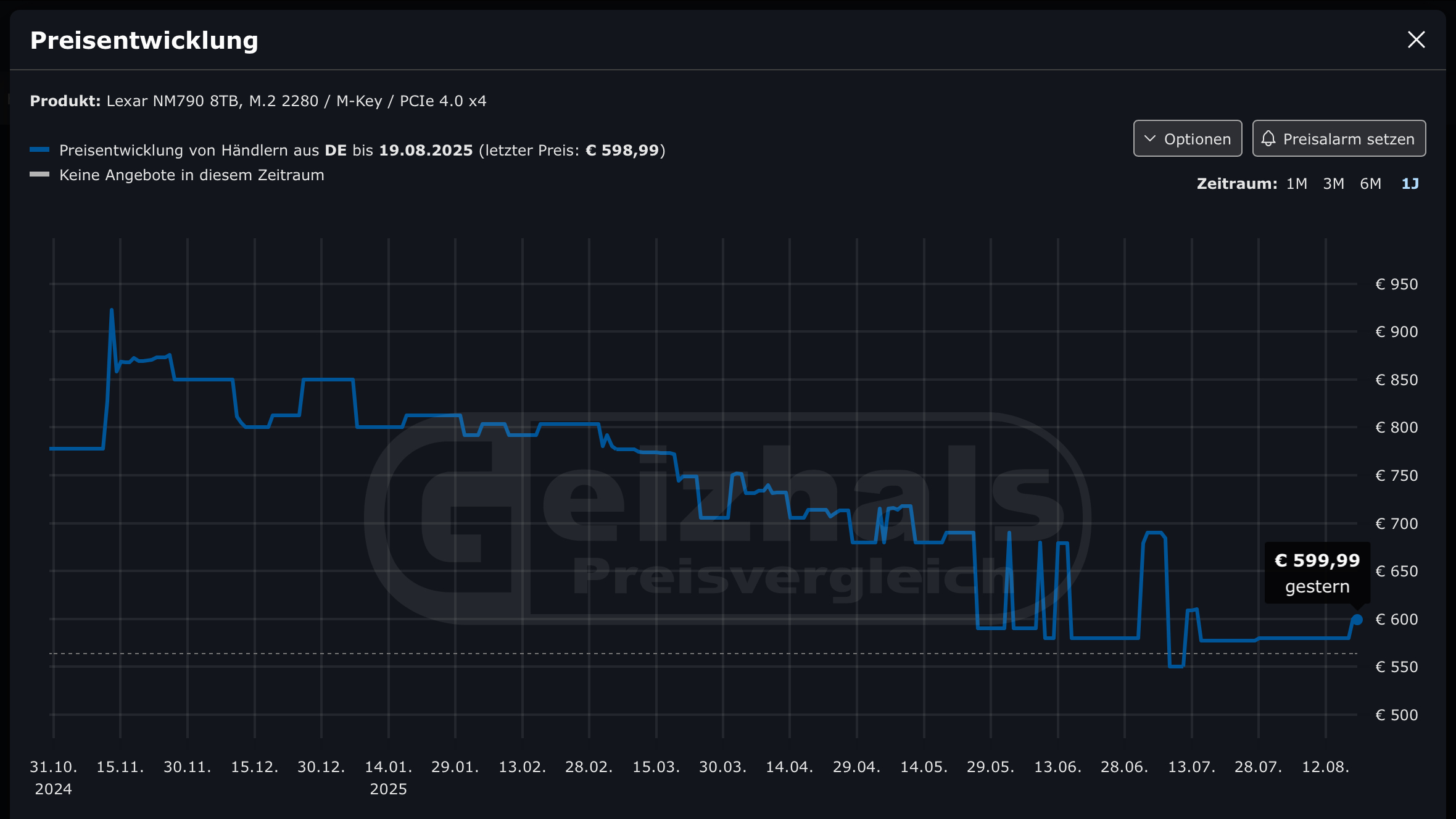
Task: Close the Preisentwicklung dialog with X
Action: 1416,40
